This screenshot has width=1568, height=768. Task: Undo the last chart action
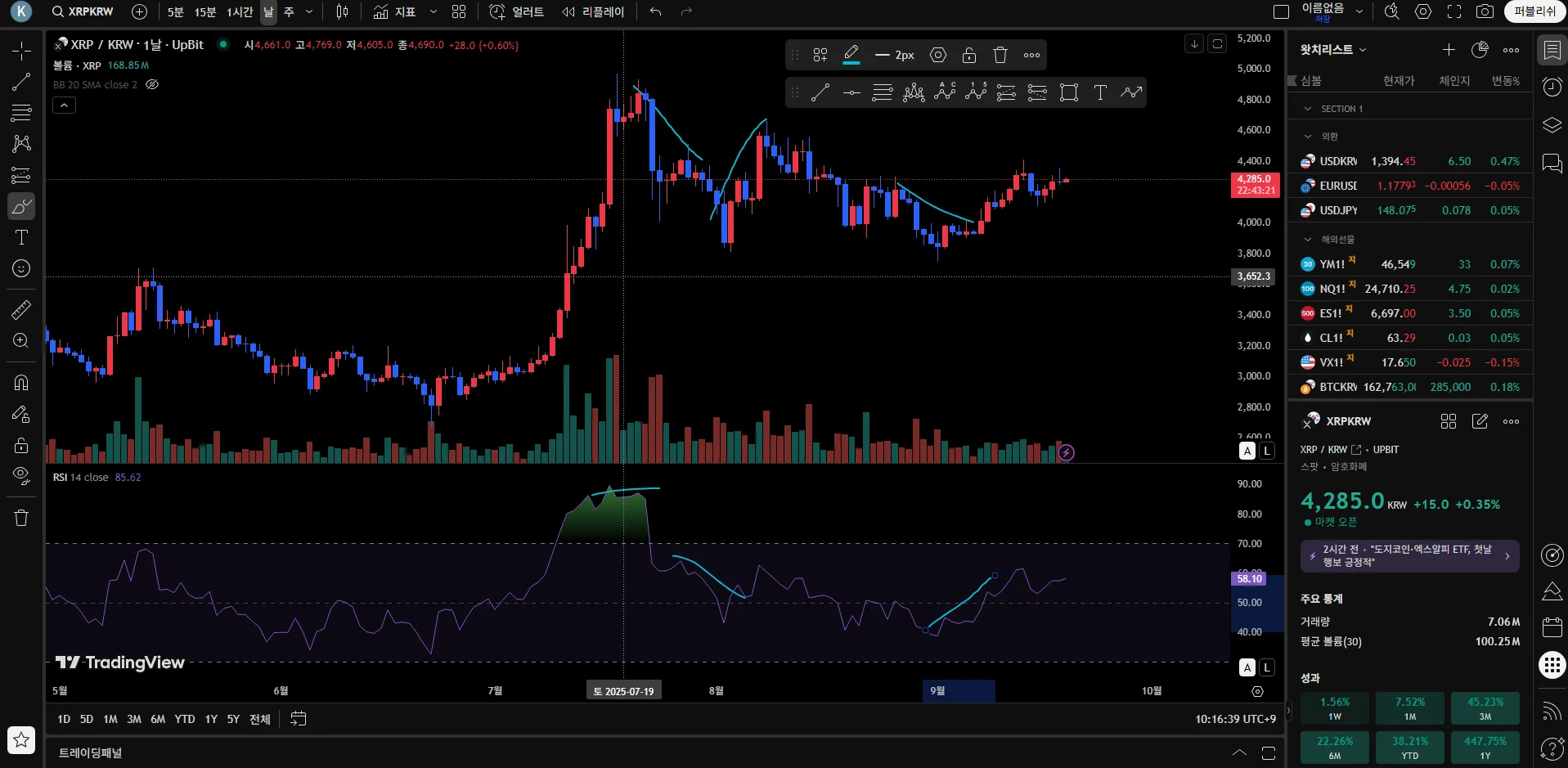(655, 11)
